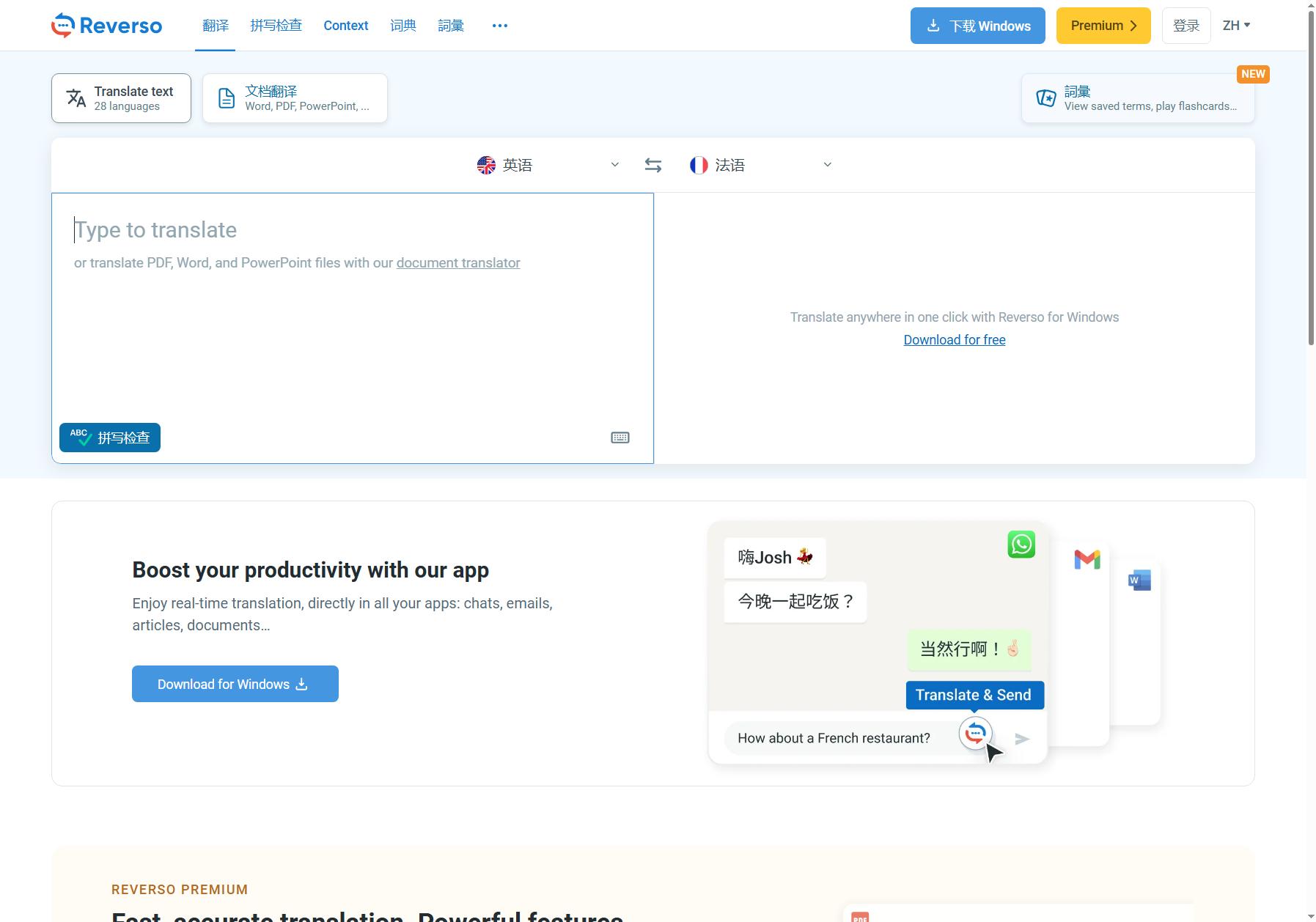Click the Translate & Send button
This screenshot has height=922, width=1316.
tap(975, 696)
